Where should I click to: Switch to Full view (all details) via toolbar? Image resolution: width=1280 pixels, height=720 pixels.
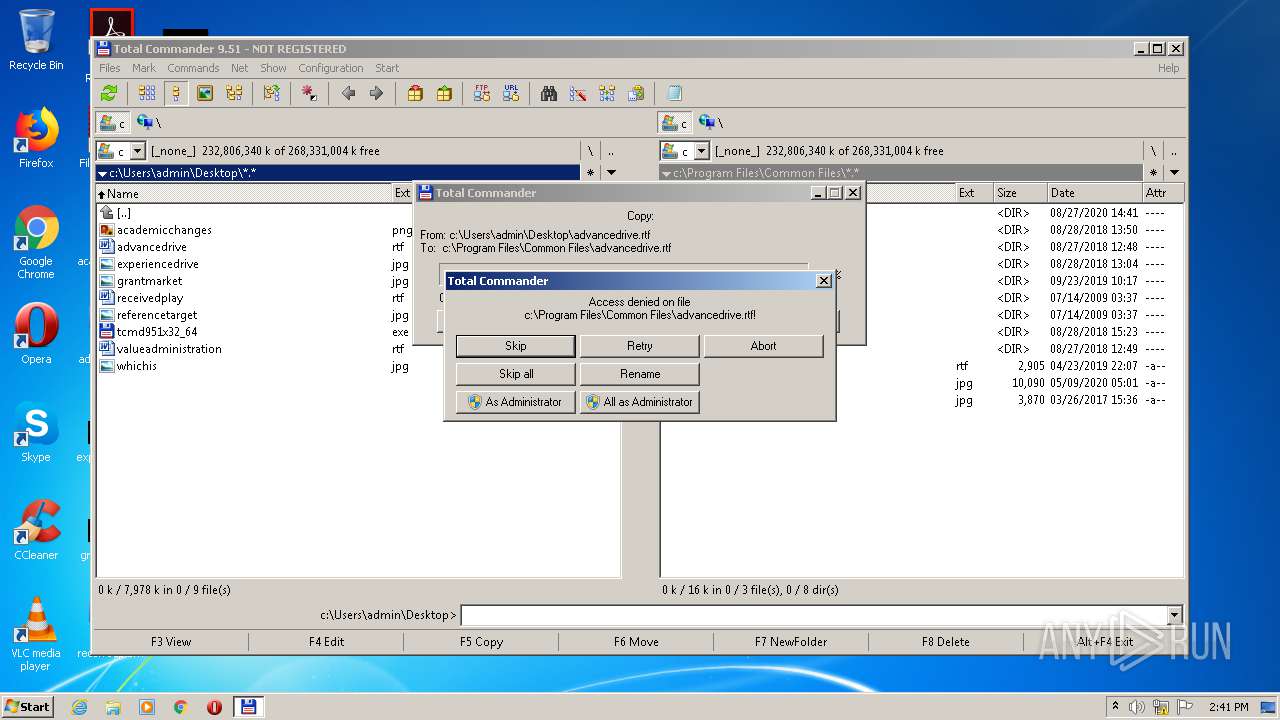[176, 93]
